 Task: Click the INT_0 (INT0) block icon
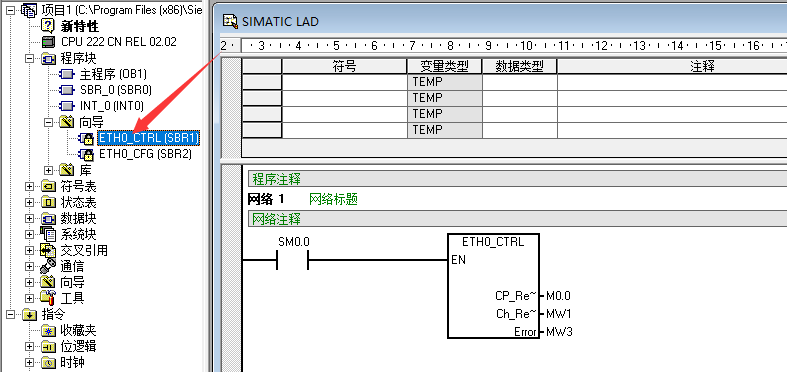[x=67, y=106]
